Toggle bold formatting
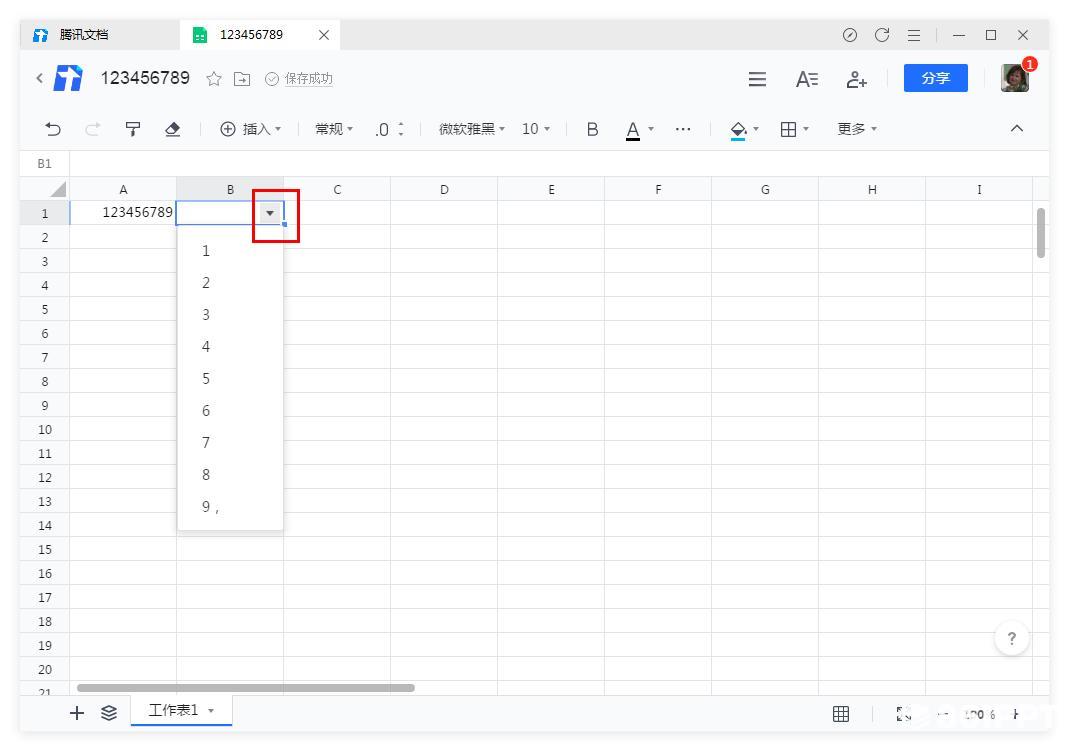Screen dimensions: 1069x751 pos(592,129)
